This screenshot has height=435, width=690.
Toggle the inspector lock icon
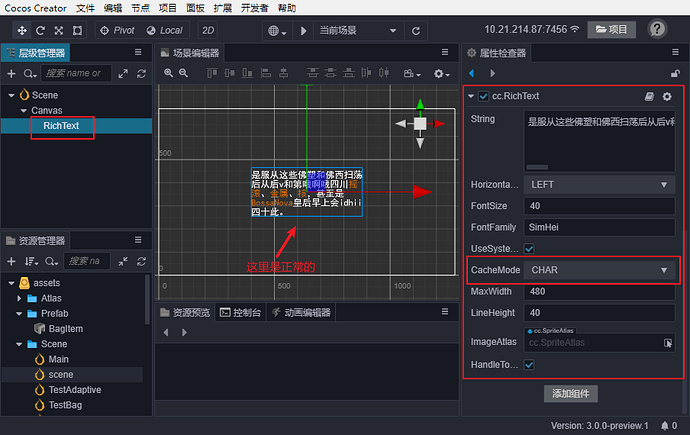point(675,73)
